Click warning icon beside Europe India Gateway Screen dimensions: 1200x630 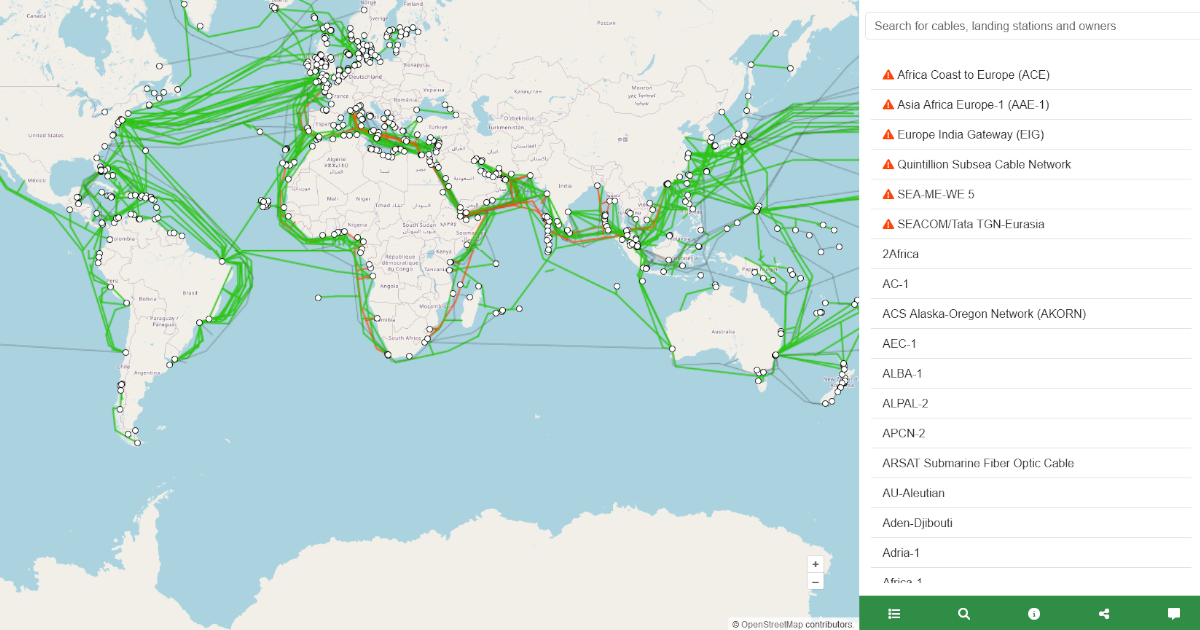click(x=886, y=134)
